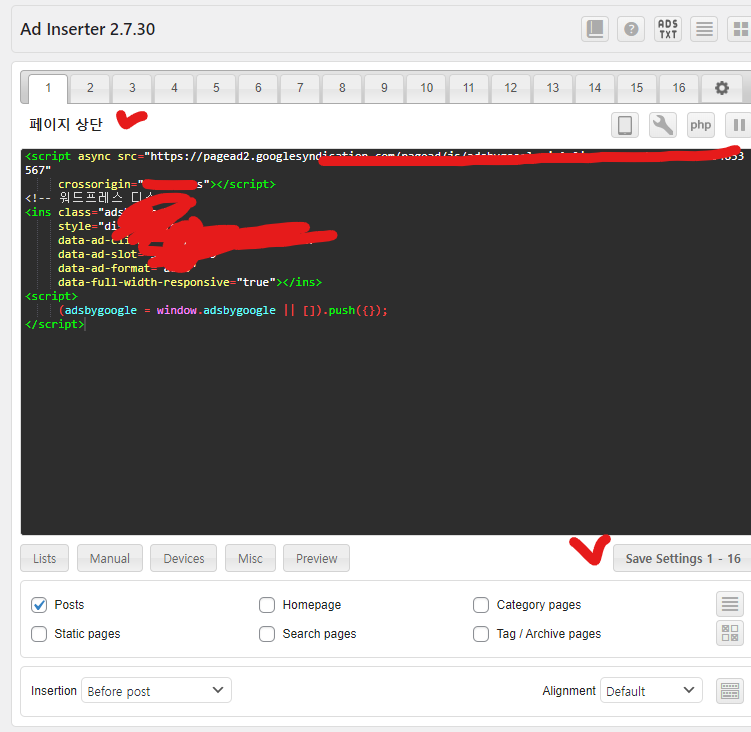Show the alignment keyboard layout icon
Screen dimensions: 751x732
coord(730,691)
